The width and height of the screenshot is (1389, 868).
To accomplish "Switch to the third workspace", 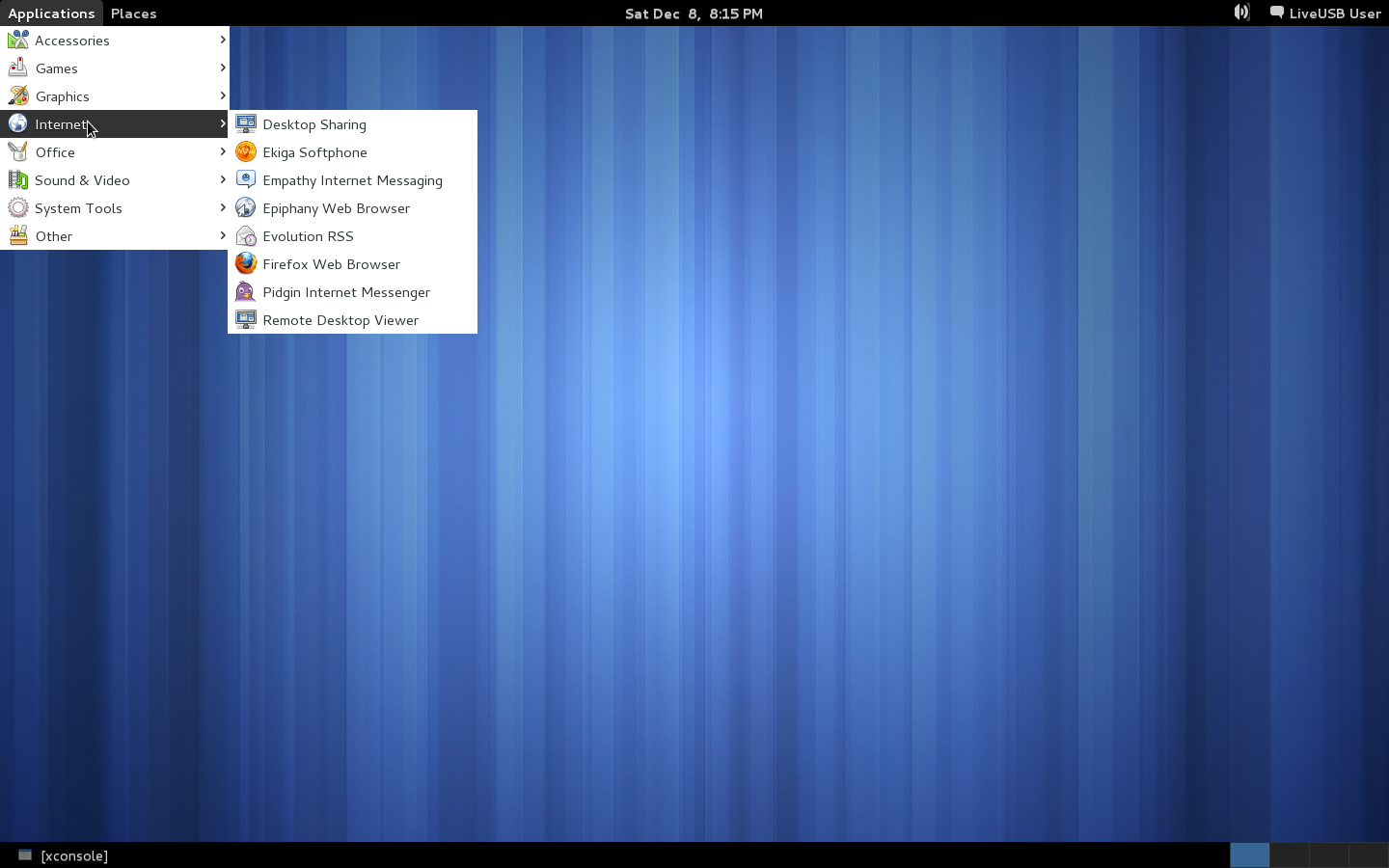I will 1328,855.
